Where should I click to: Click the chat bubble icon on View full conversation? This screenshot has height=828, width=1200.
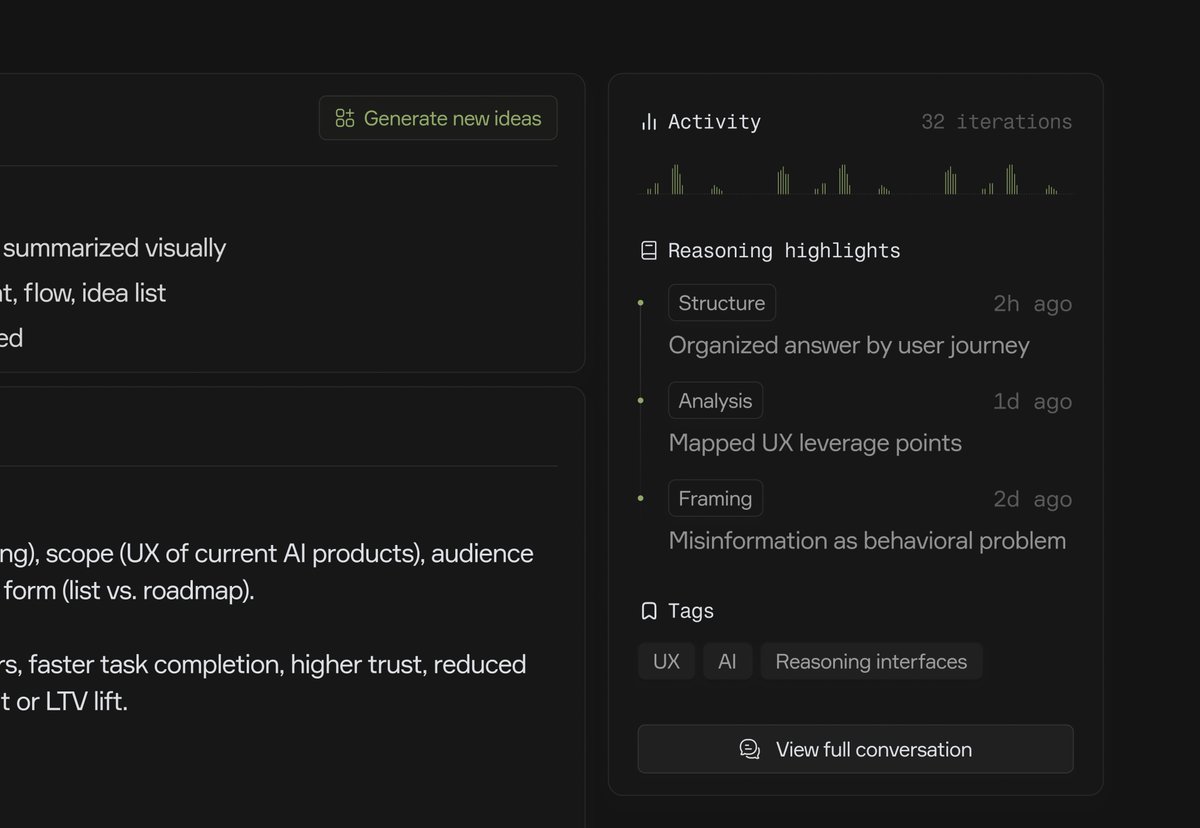[748, 749]
